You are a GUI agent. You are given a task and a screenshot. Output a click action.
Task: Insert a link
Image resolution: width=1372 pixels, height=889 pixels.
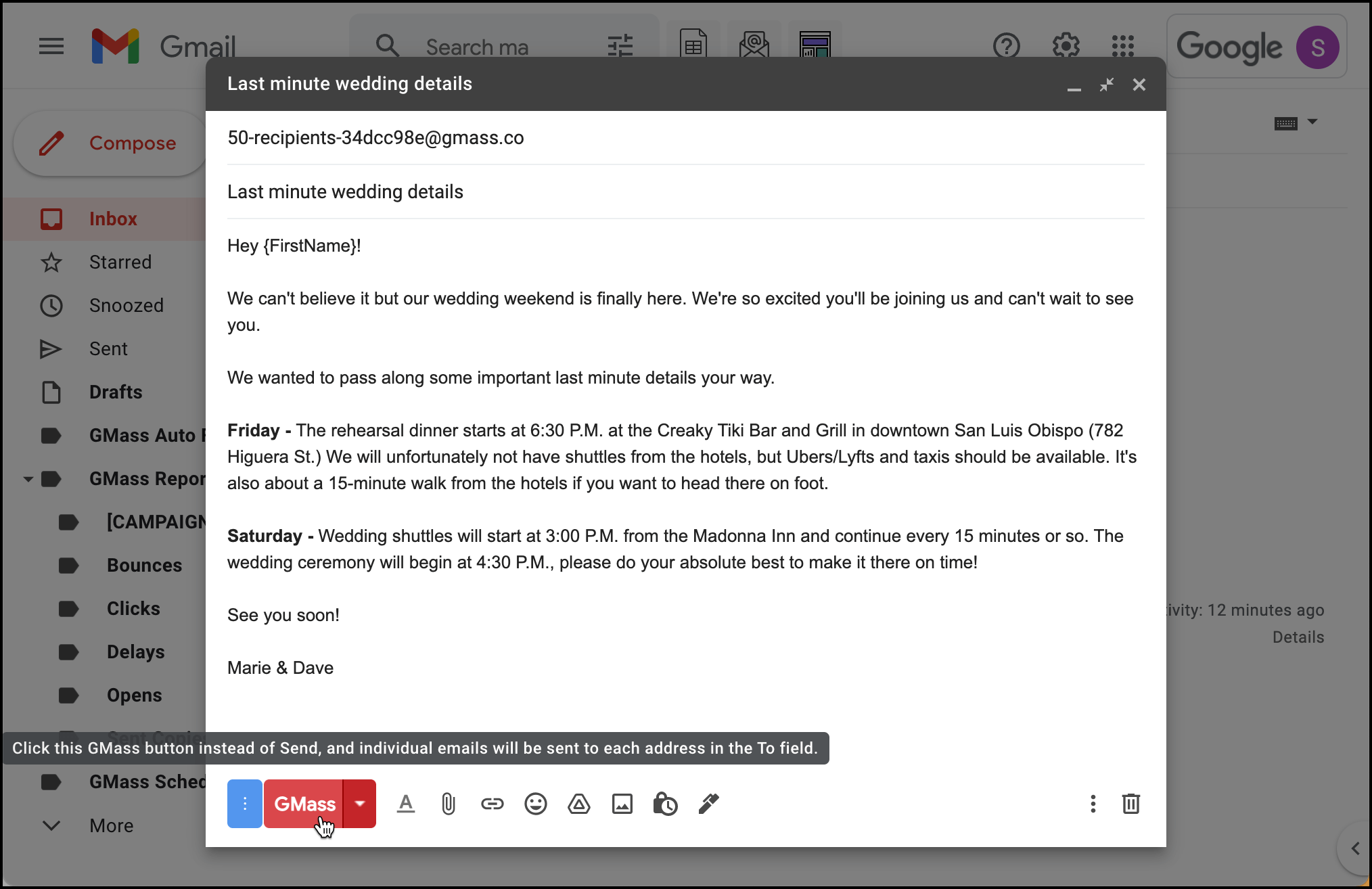point(493,804)
